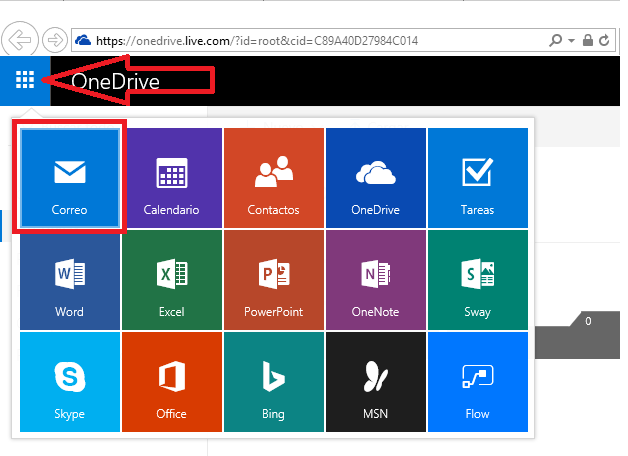628x456 pixels.
Task: Open the Bing tile
Action: (274, 382)
